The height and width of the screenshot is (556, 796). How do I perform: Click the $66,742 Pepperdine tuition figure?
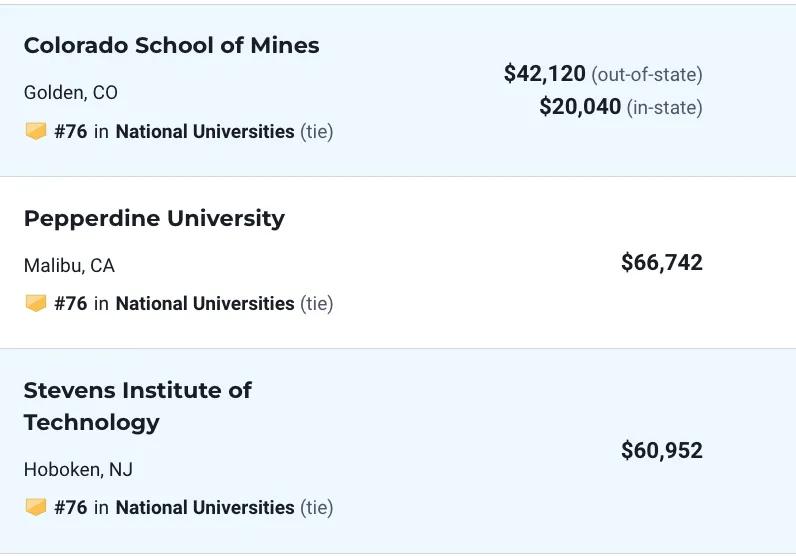(x=662, y=263)
